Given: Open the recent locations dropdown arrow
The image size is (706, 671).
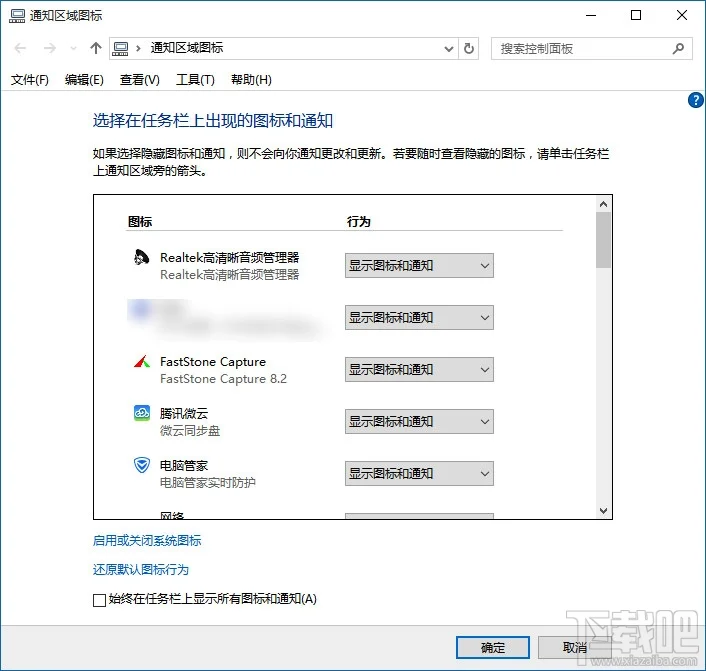Looking at the screenshot, I should (x=73, y=48).
